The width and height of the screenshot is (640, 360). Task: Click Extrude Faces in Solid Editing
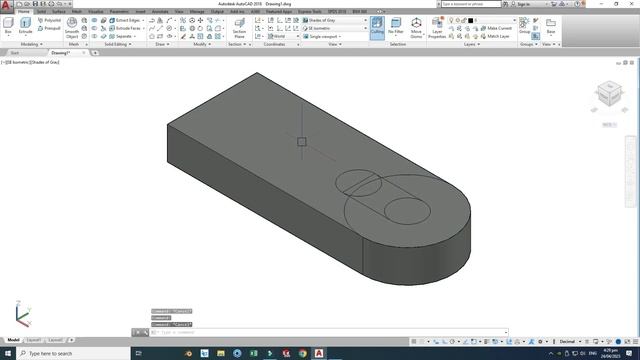tap(125, 28)
